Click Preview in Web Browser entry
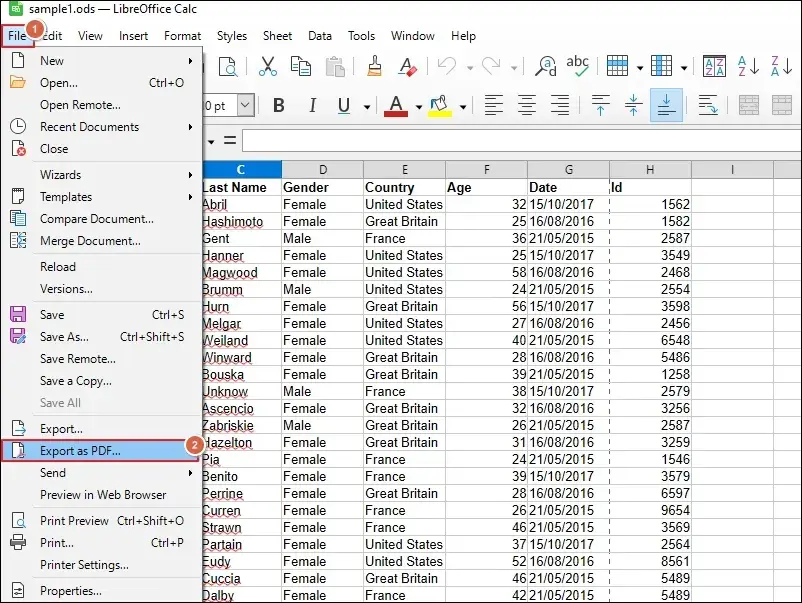The image size is (802, 603). pos(102,495)
